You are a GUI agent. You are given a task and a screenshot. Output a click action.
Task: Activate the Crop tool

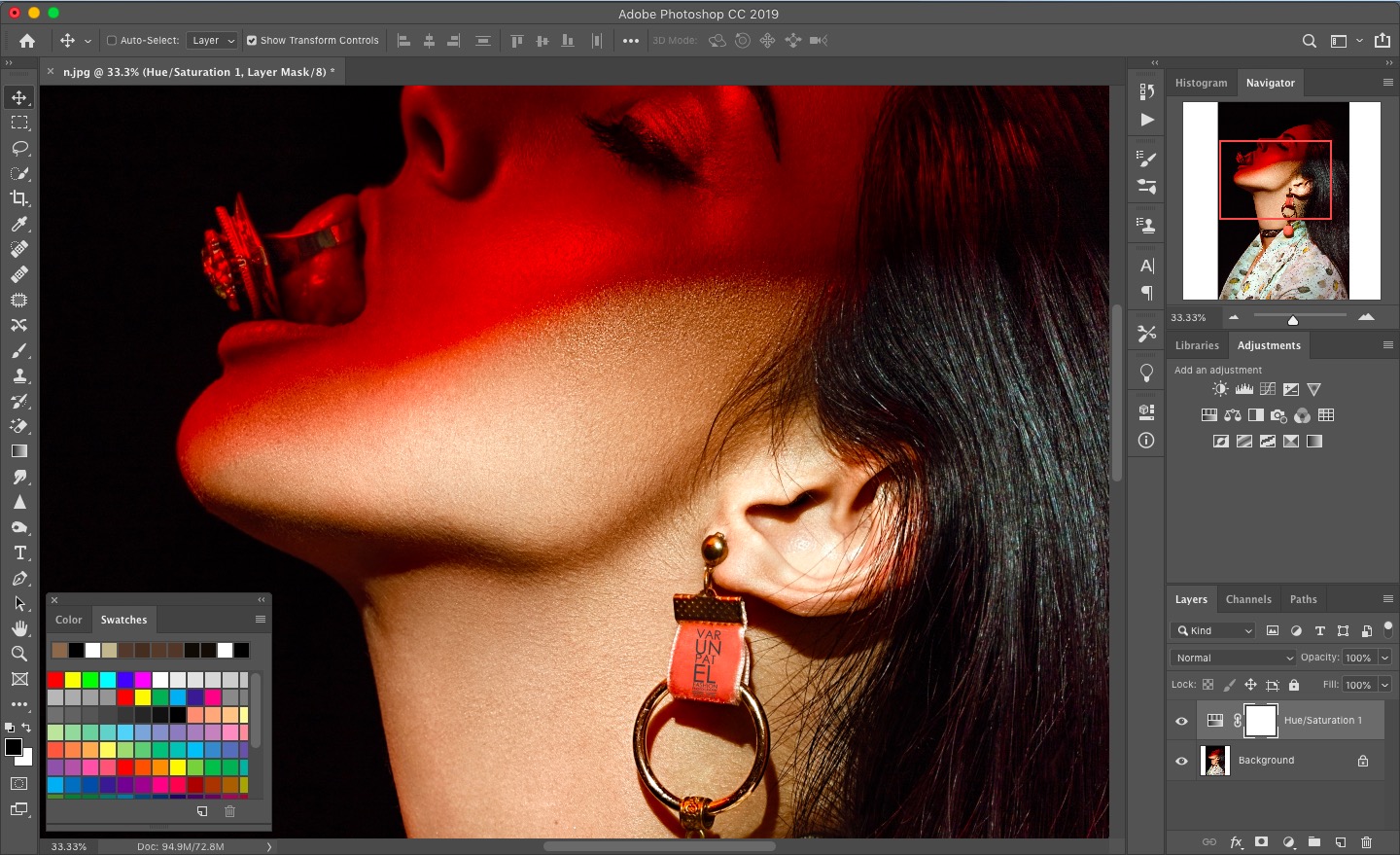point(19,198)
